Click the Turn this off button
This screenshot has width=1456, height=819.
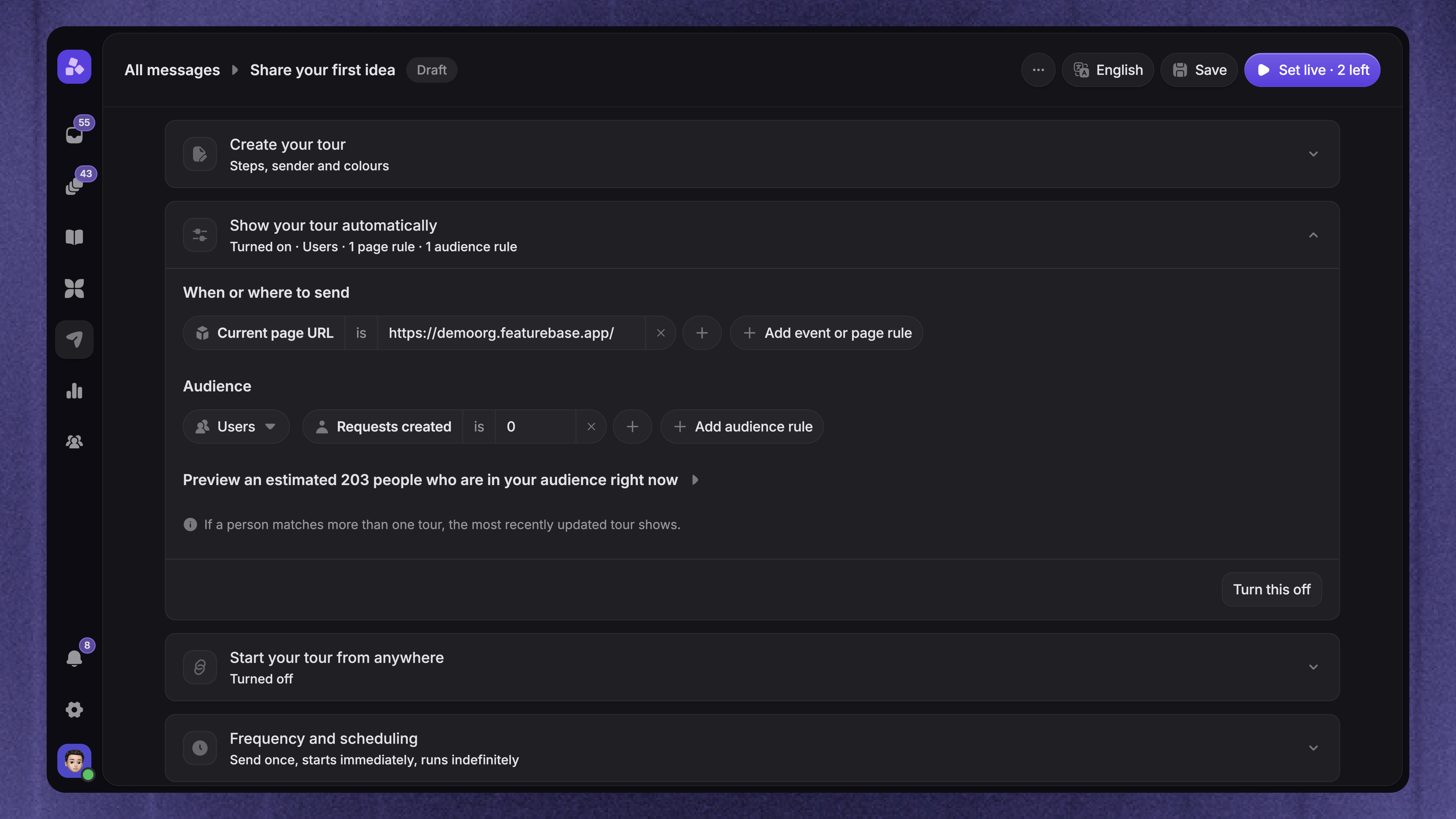click(1271, 589)
